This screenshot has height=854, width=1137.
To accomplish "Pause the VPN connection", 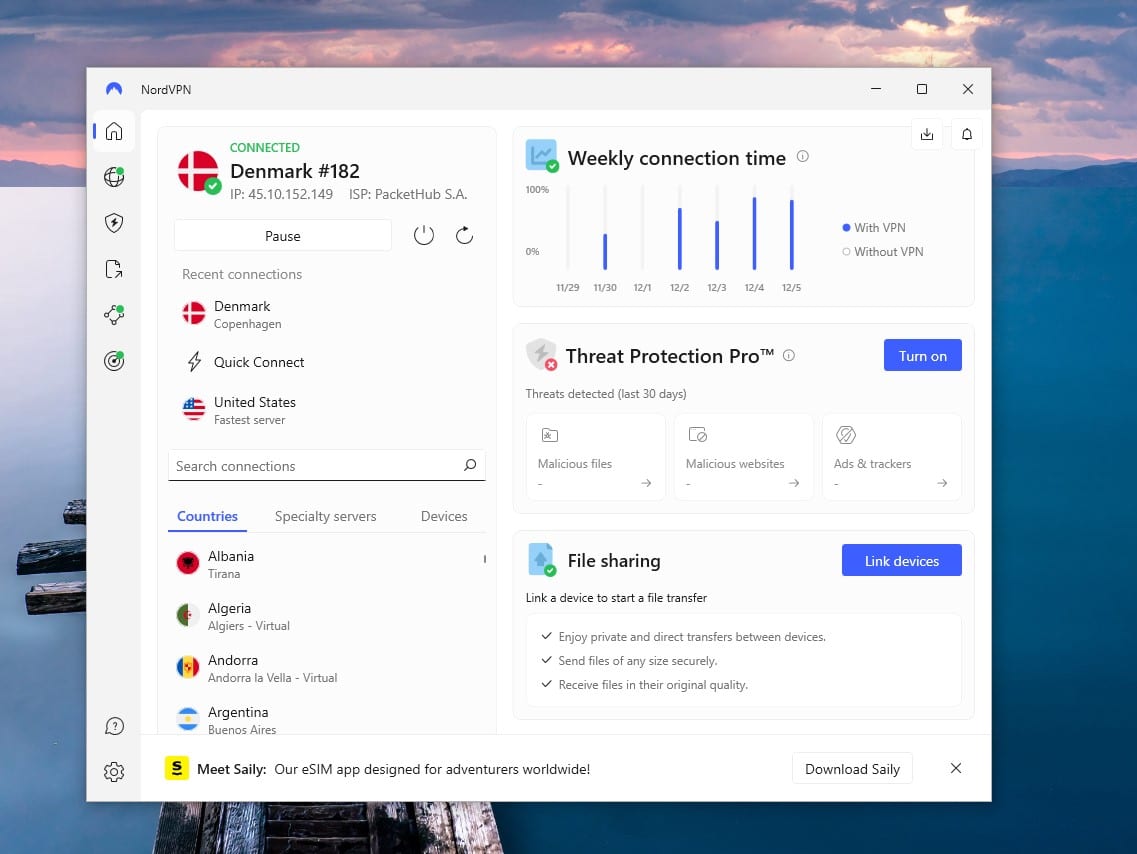I will 283,236.
